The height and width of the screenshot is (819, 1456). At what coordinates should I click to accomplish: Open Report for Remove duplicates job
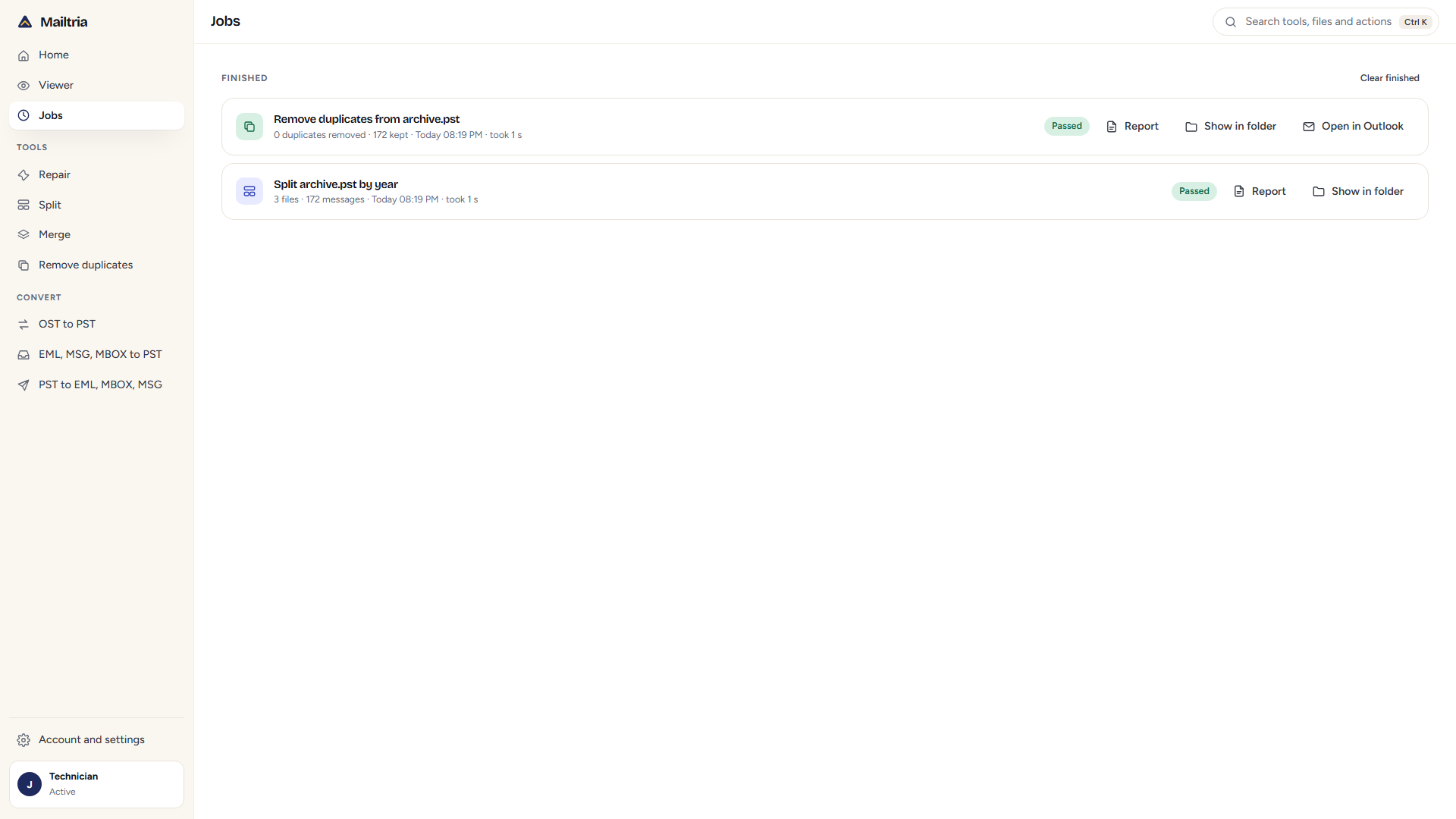[x=1132, y=127]
